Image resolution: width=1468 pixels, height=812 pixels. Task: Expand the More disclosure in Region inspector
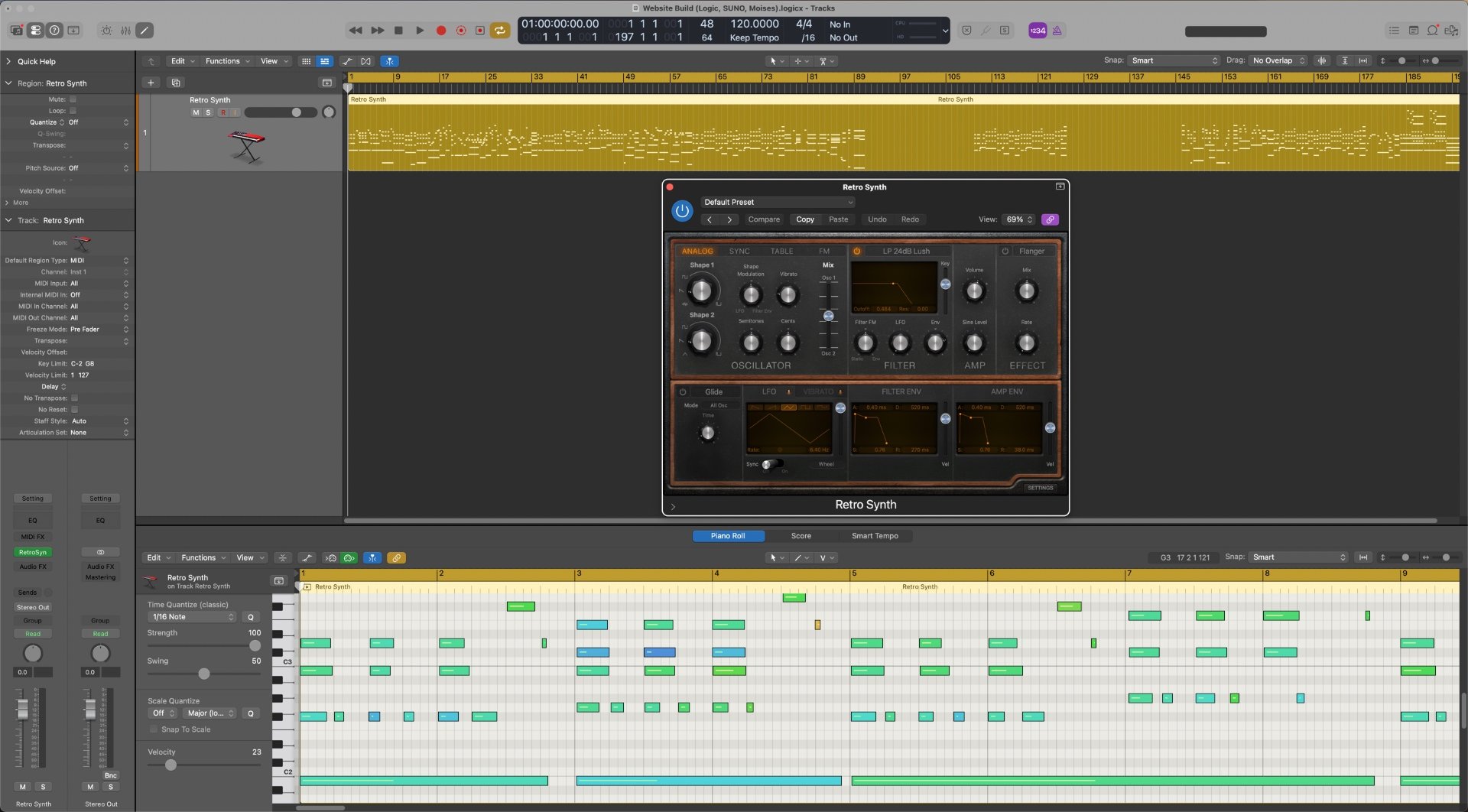coord(7,203)
